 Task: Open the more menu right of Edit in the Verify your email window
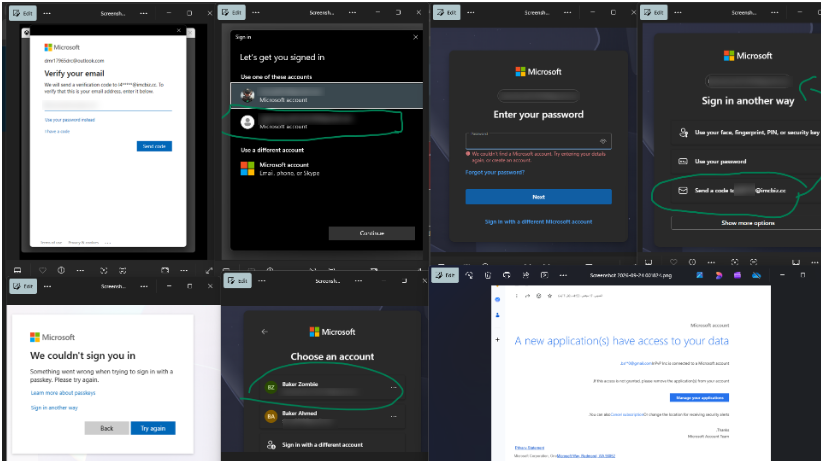tap(47, 13)
